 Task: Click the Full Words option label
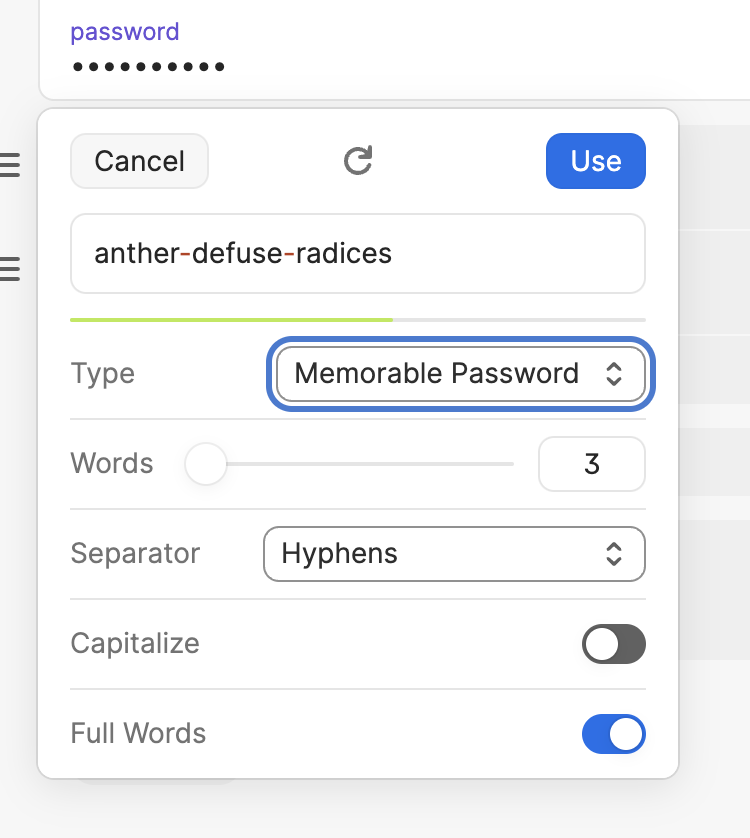coord(138,733)
